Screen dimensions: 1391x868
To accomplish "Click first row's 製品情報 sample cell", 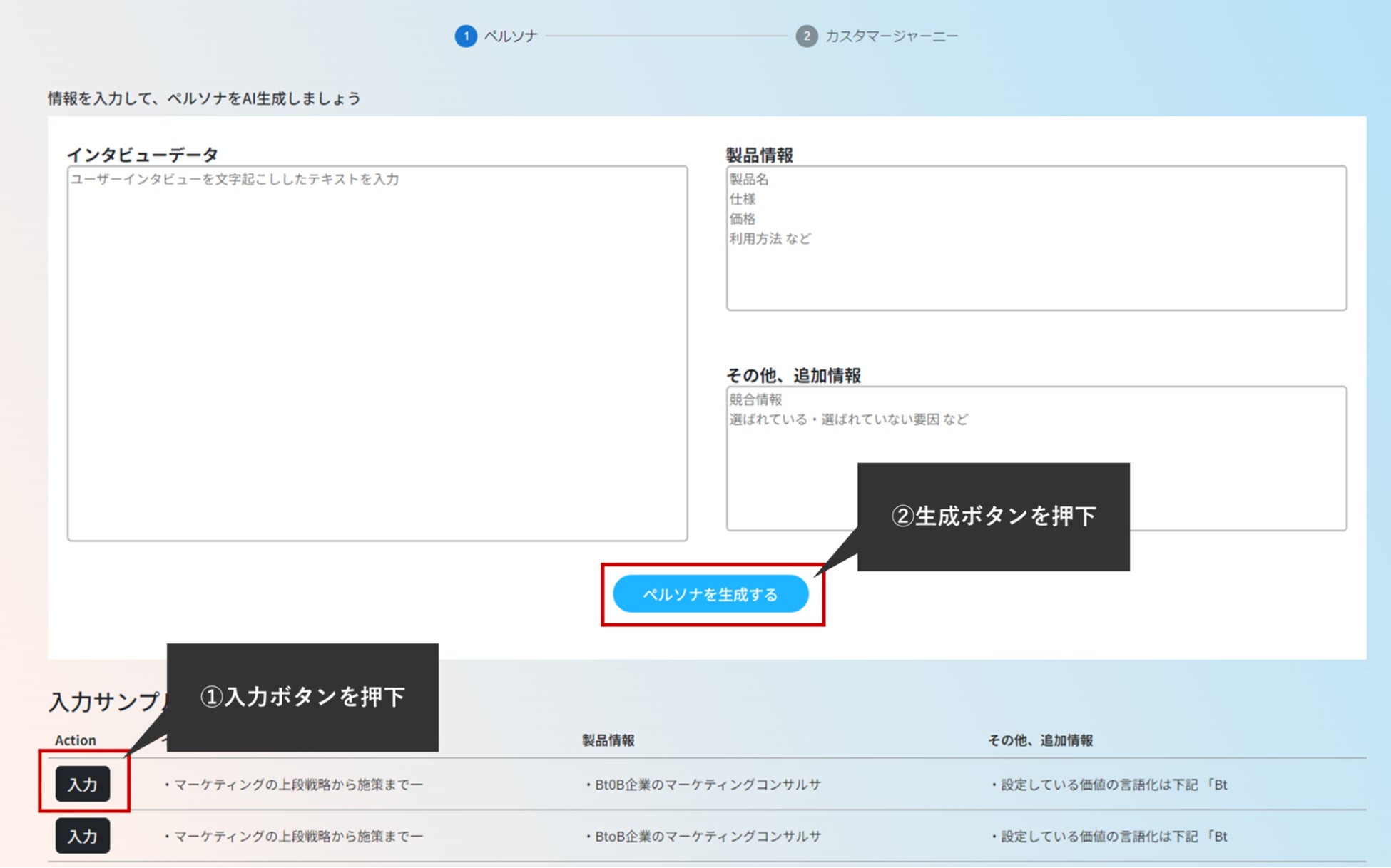I will [x=703, y=785].
